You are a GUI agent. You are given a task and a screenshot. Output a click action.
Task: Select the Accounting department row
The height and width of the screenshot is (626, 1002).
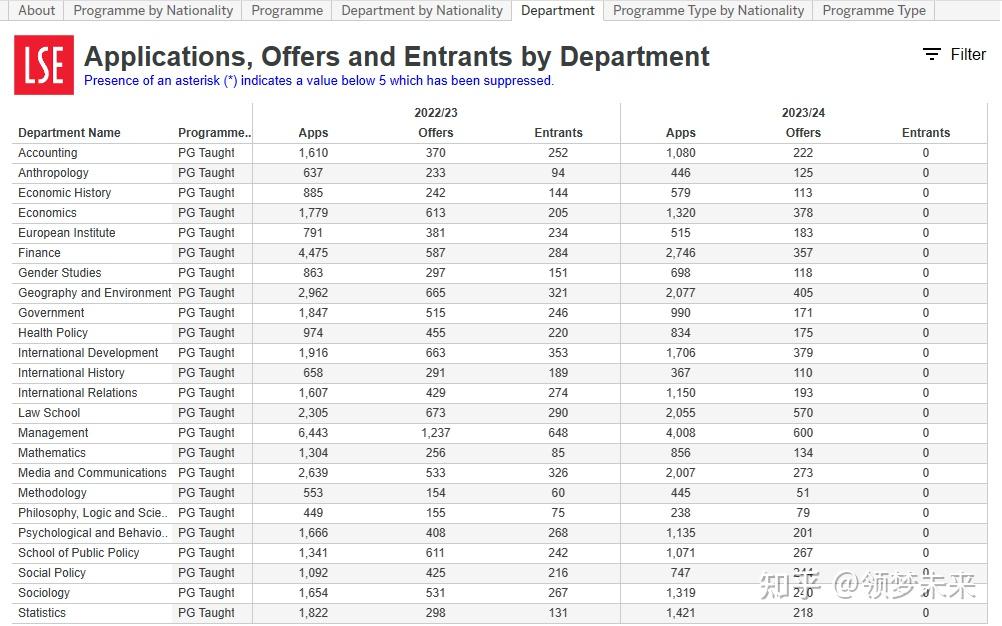(48, 153)
